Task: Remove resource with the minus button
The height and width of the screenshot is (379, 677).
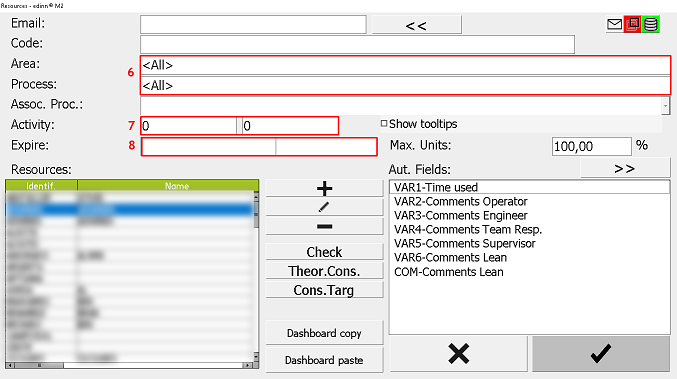Action: (x=324, y=226)
